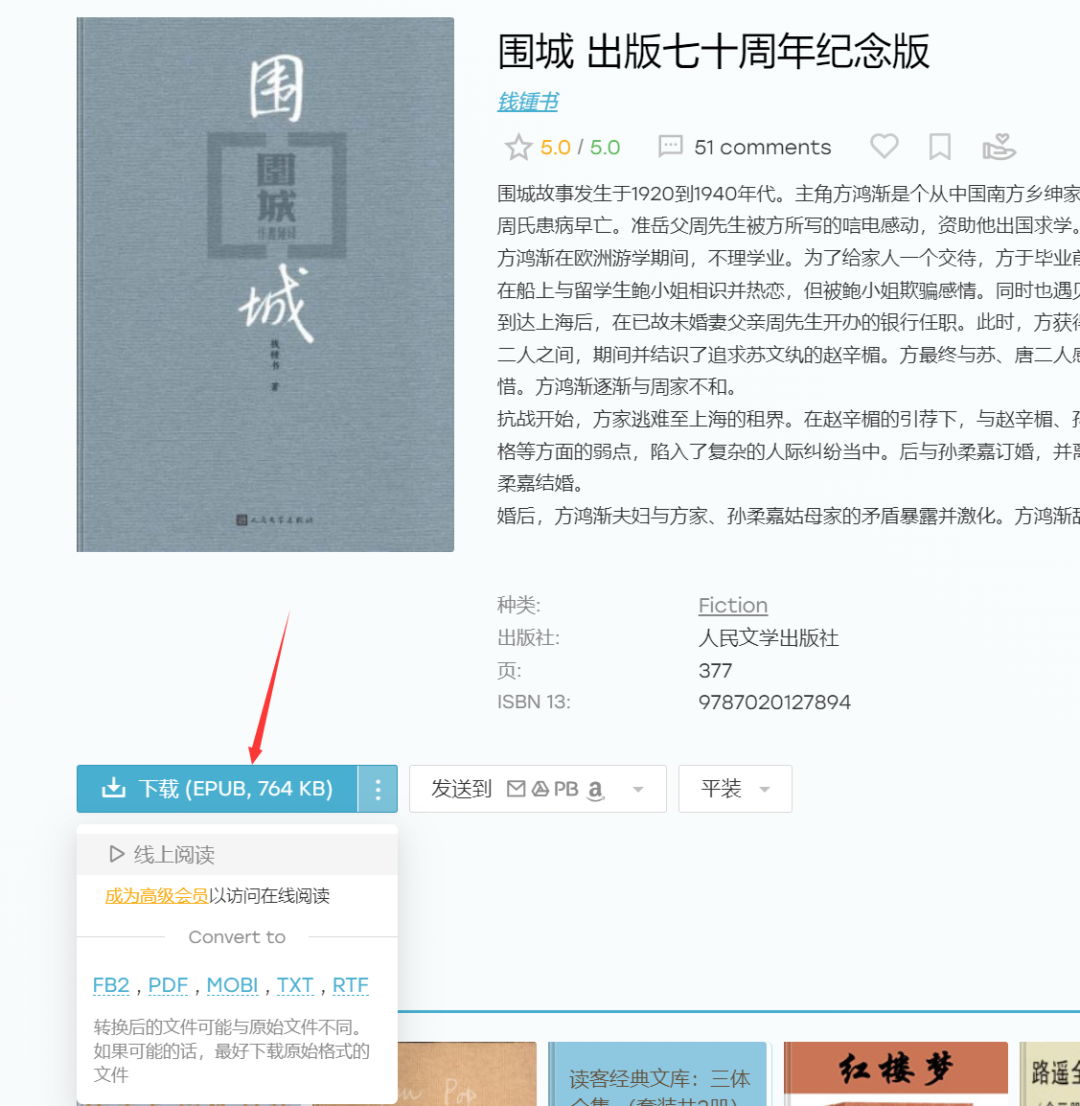The width and height of the screenshot is (1080, 1106).
Task: Click the gift-hand donate icon
Action: (x=998, y=146)
